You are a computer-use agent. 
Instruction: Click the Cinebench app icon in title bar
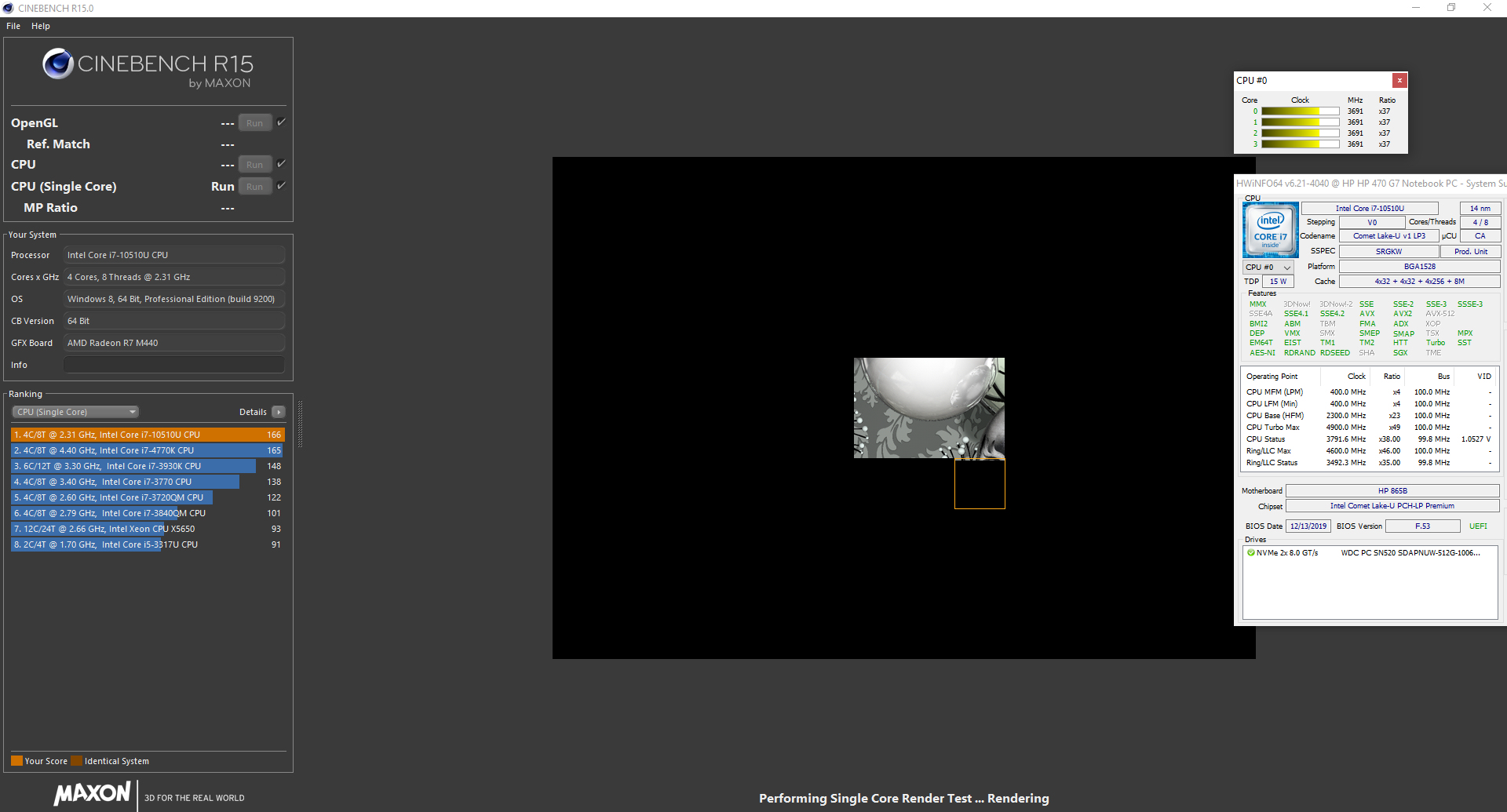8,8
